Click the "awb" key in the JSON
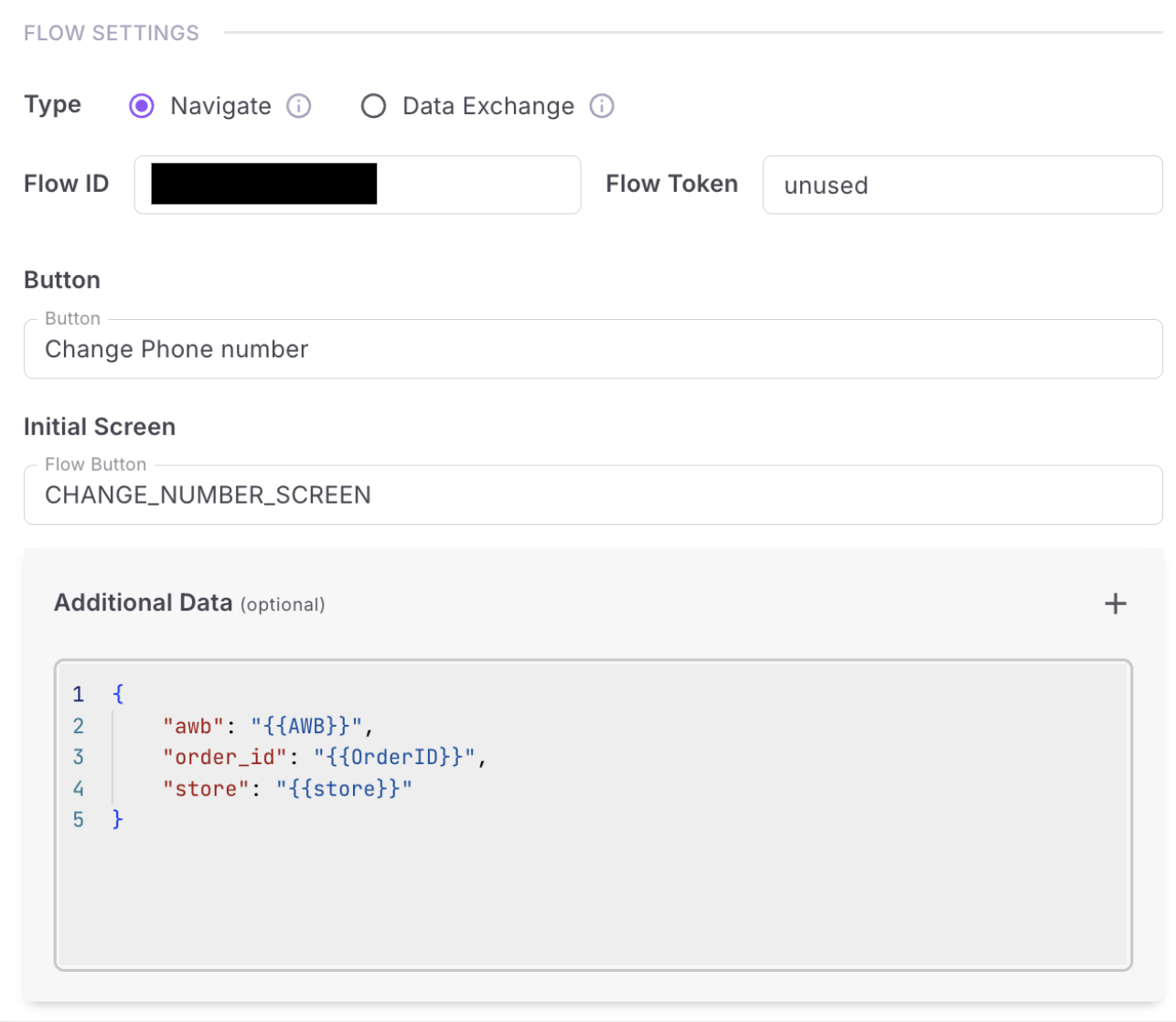The image size is (1176, 1022). (x=193, y=727)
